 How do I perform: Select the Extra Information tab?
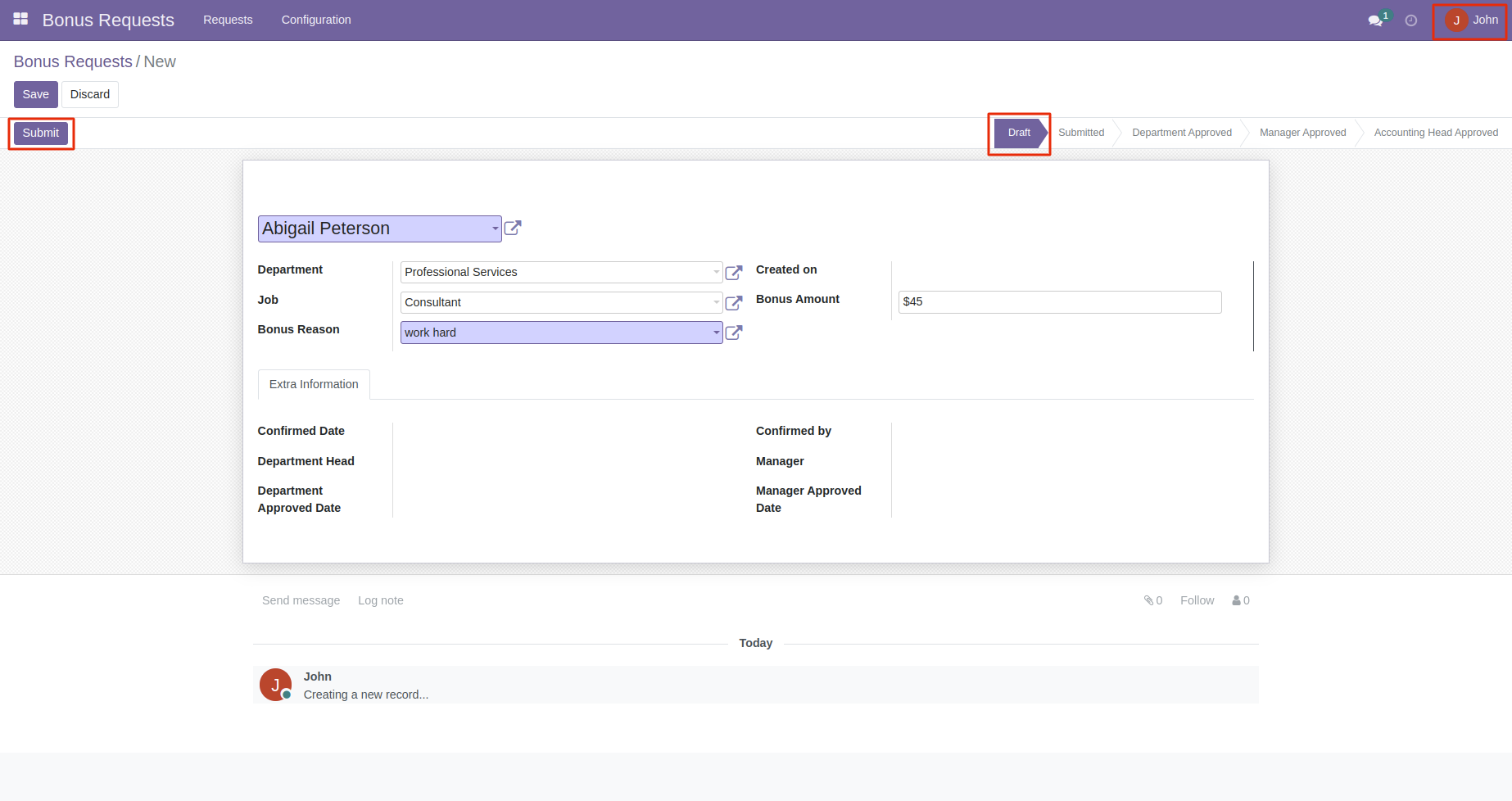[314, 384]
